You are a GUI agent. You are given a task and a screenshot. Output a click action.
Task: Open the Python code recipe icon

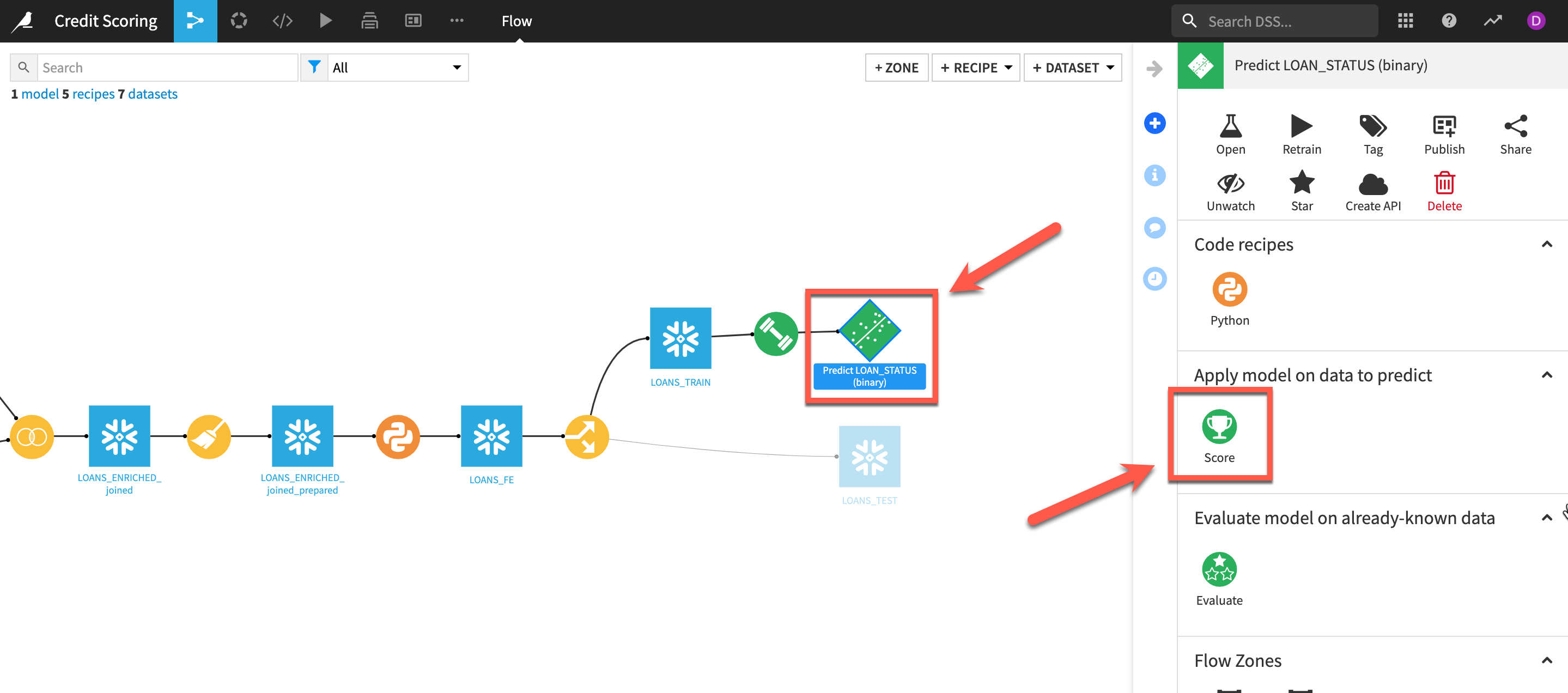tap(1229, 290)
